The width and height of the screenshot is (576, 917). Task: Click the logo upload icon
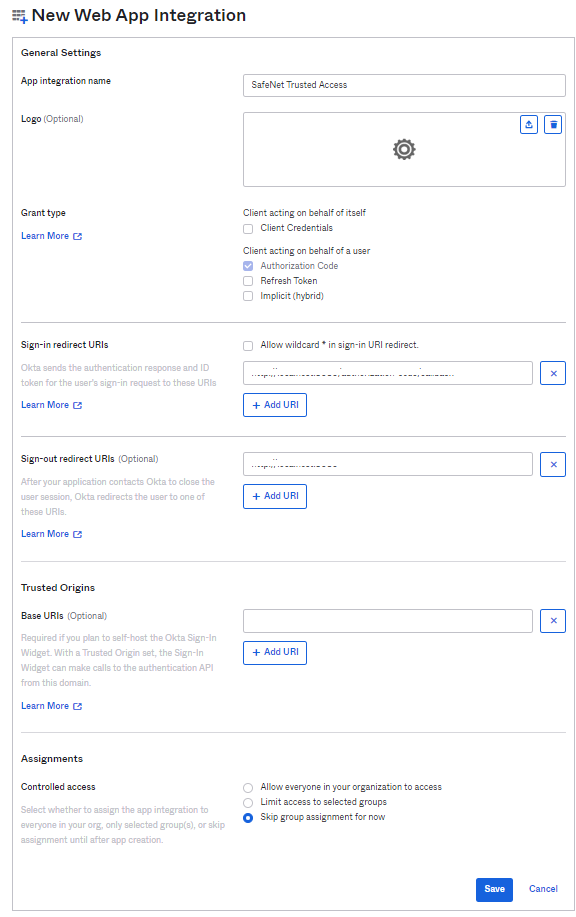(529, 125)
